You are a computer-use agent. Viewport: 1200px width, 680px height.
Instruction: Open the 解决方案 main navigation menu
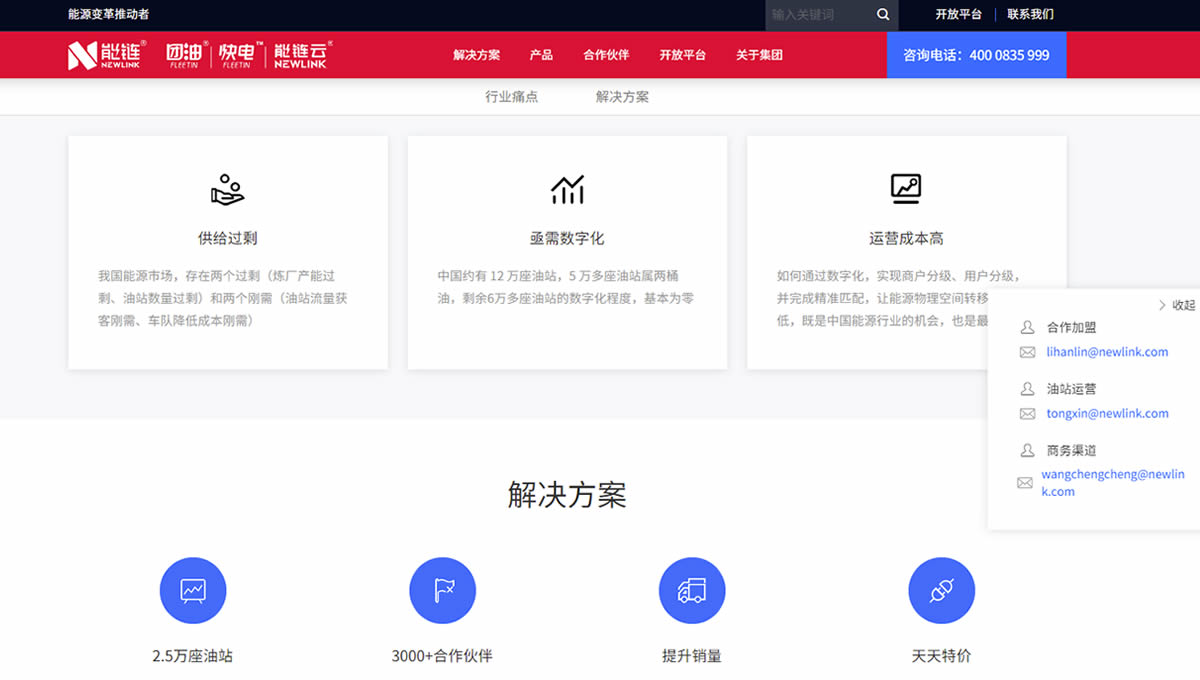476,55
